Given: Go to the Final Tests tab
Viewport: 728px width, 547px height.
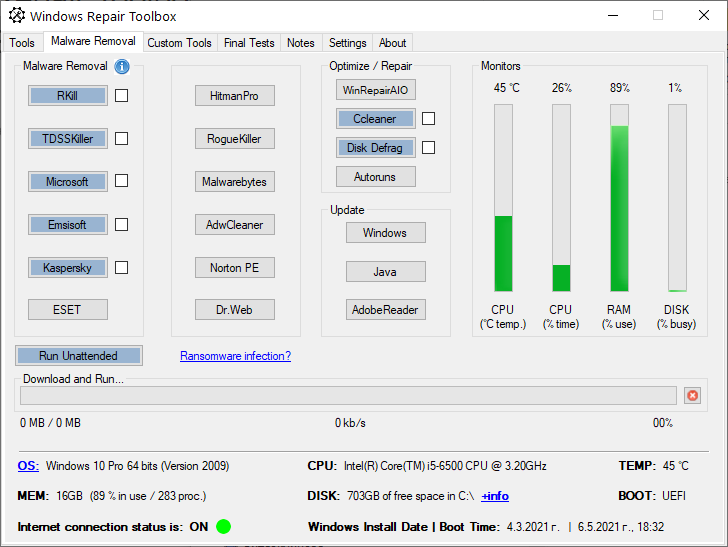Looking at the screenshot, I should (x=249, y=43).
